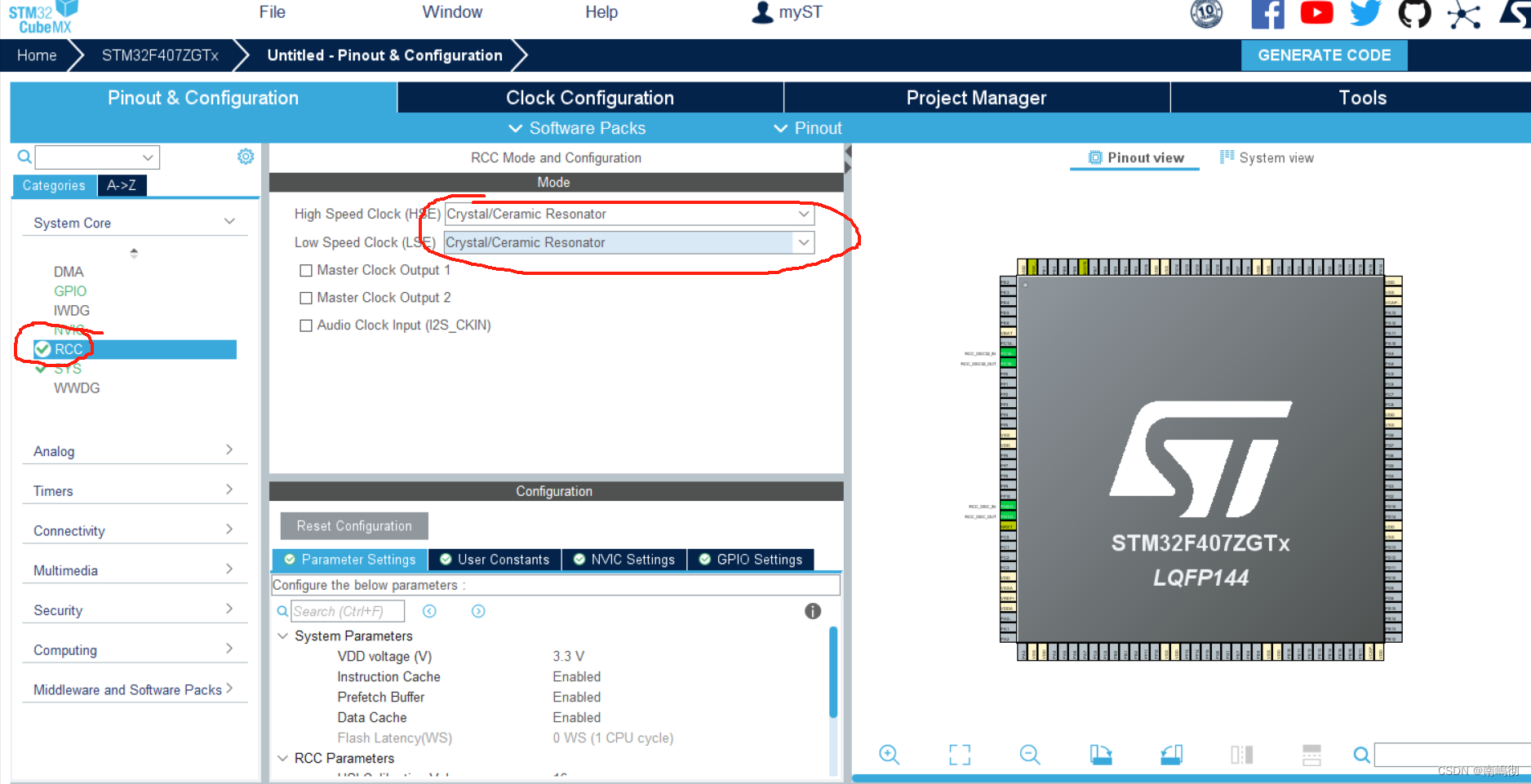1531x784 pixels.
Task: Click the myST user account icon
Action: (x=762, y=12)
